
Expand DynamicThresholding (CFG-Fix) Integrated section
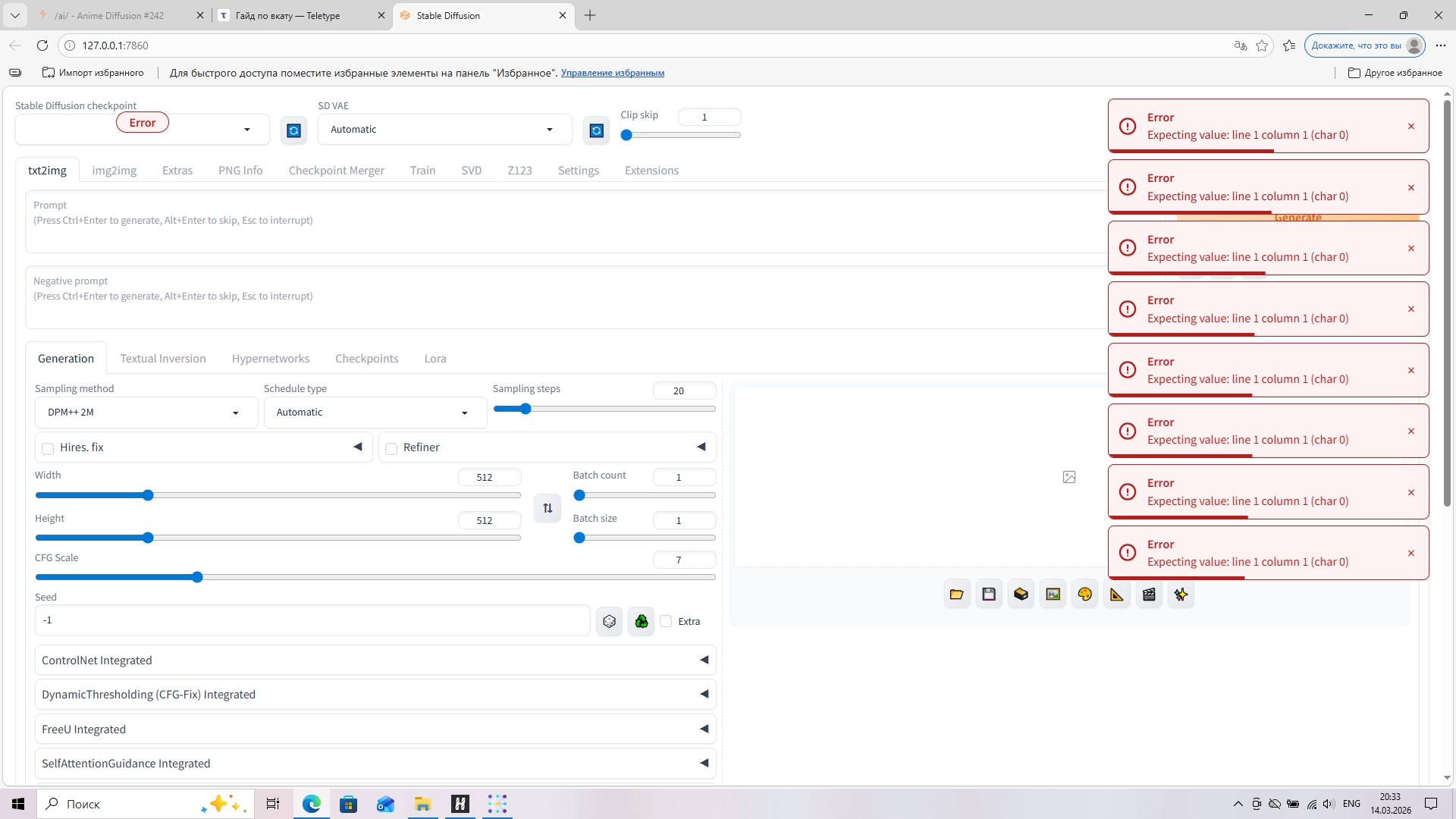375,695
